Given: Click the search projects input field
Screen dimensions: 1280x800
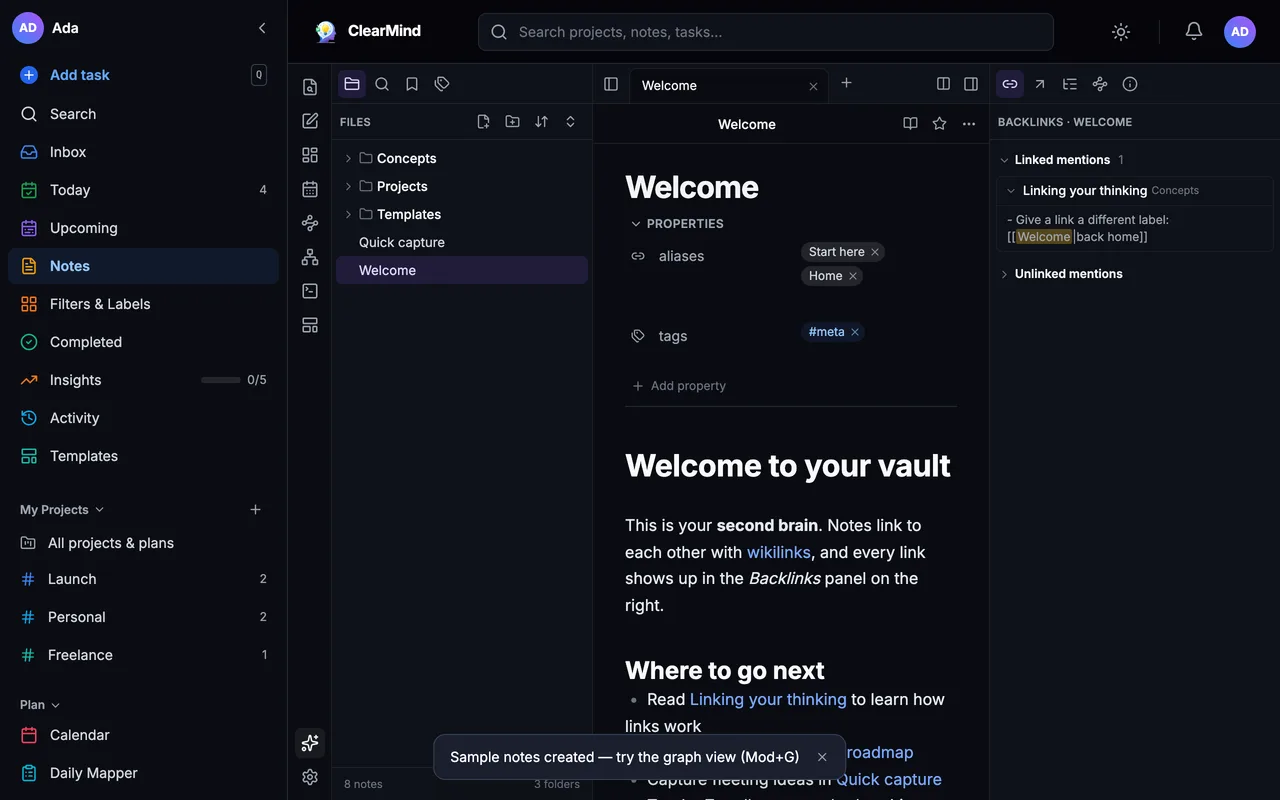Looking at the screenshot, I should 766,32.
